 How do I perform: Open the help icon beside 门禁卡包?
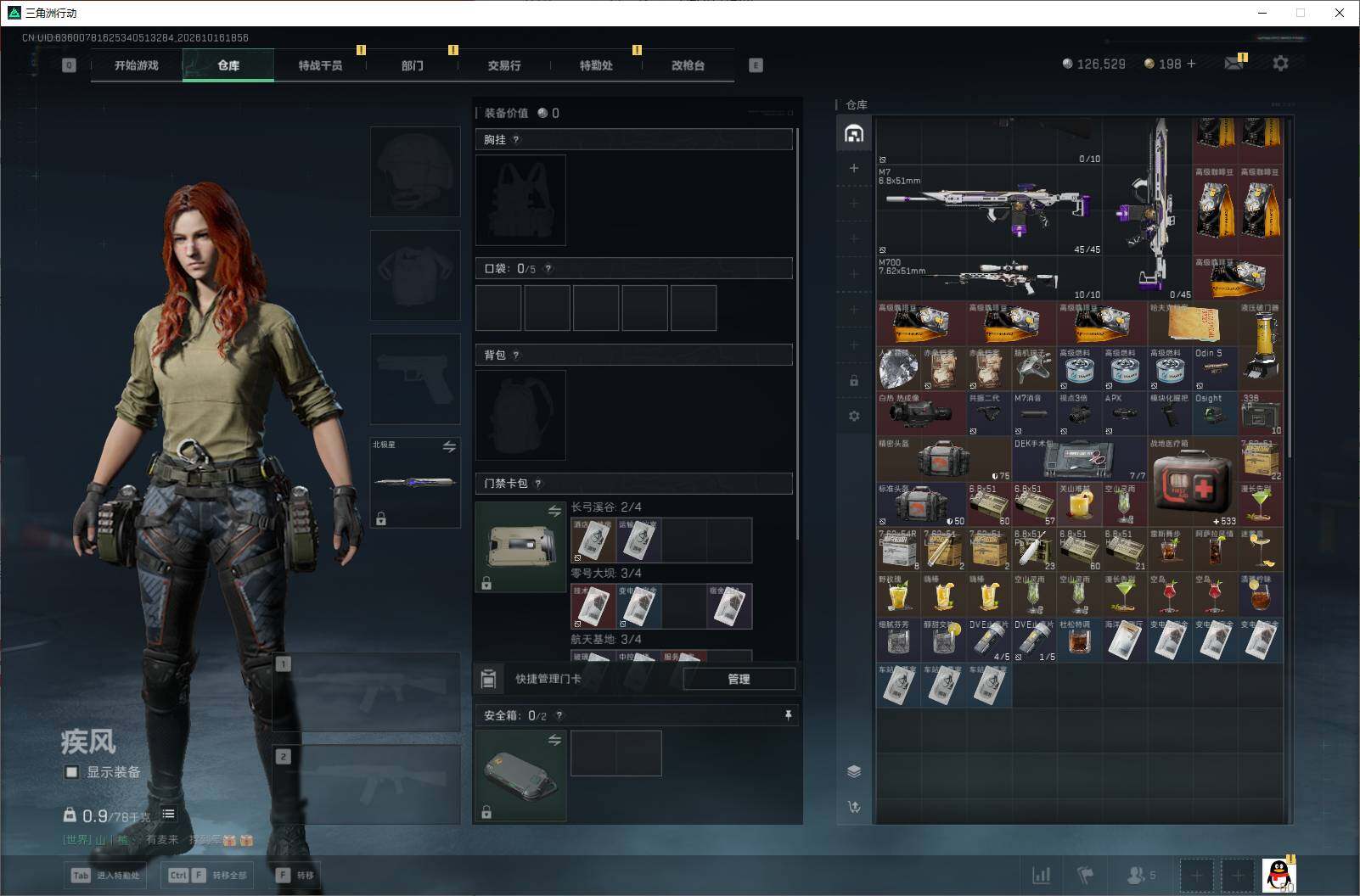538,484
